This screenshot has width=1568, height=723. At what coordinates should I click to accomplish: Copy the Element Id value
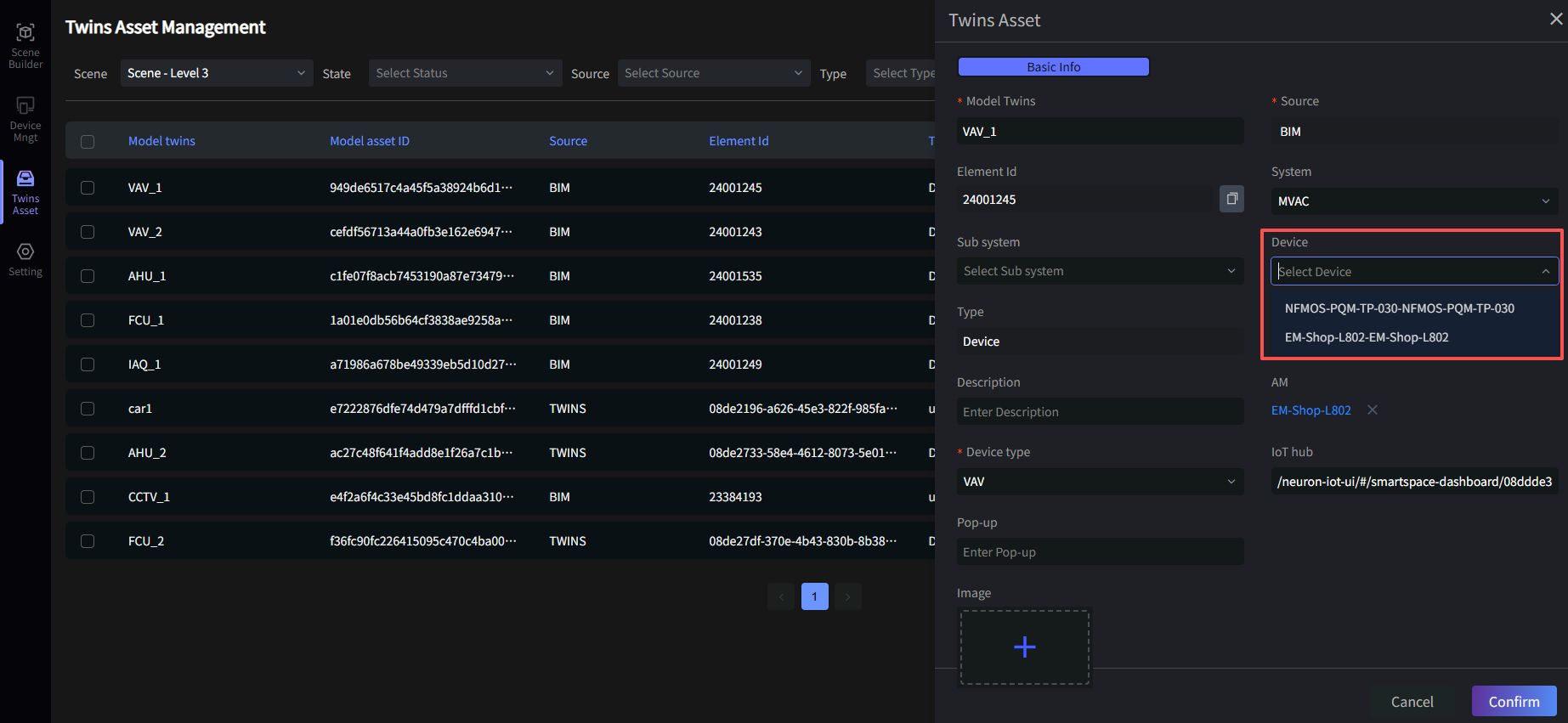point(1231,199)
